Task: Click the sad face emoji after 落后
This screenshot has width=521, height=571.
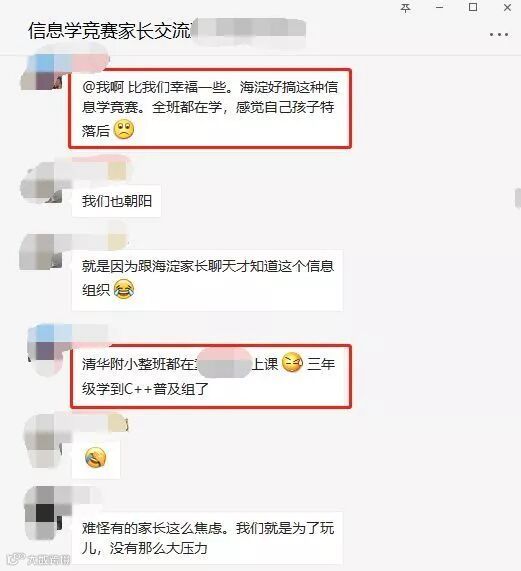Action: coord(124,130)
